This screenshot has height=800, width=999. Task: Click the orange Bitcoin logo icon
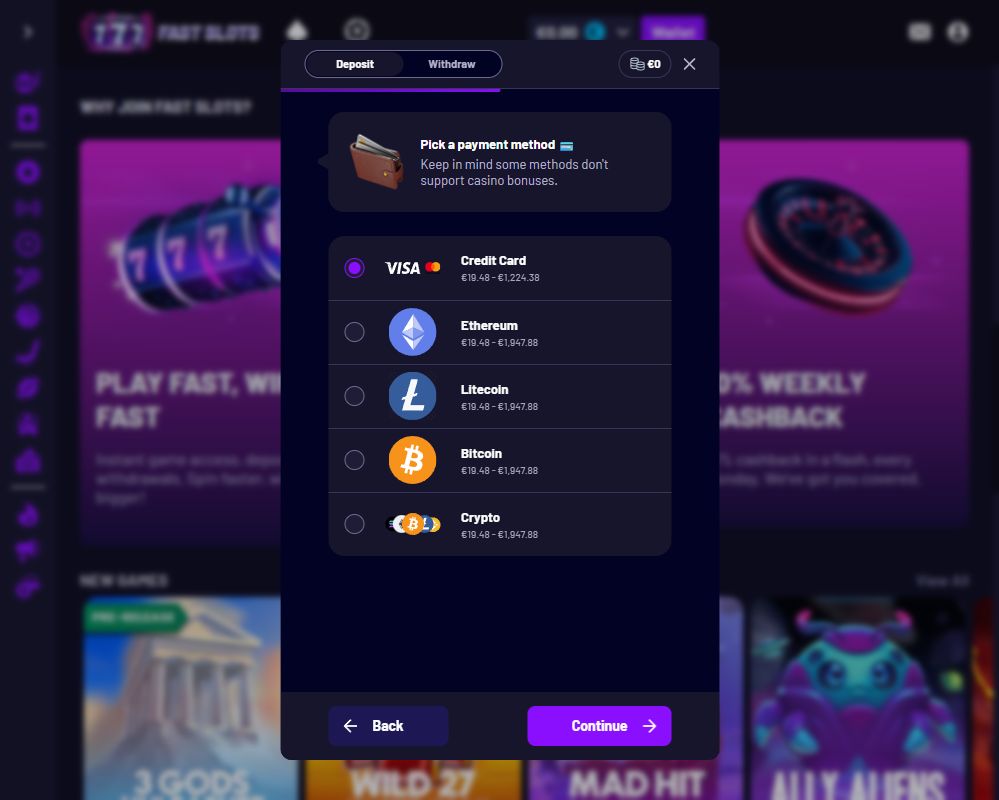click(412, 460)
